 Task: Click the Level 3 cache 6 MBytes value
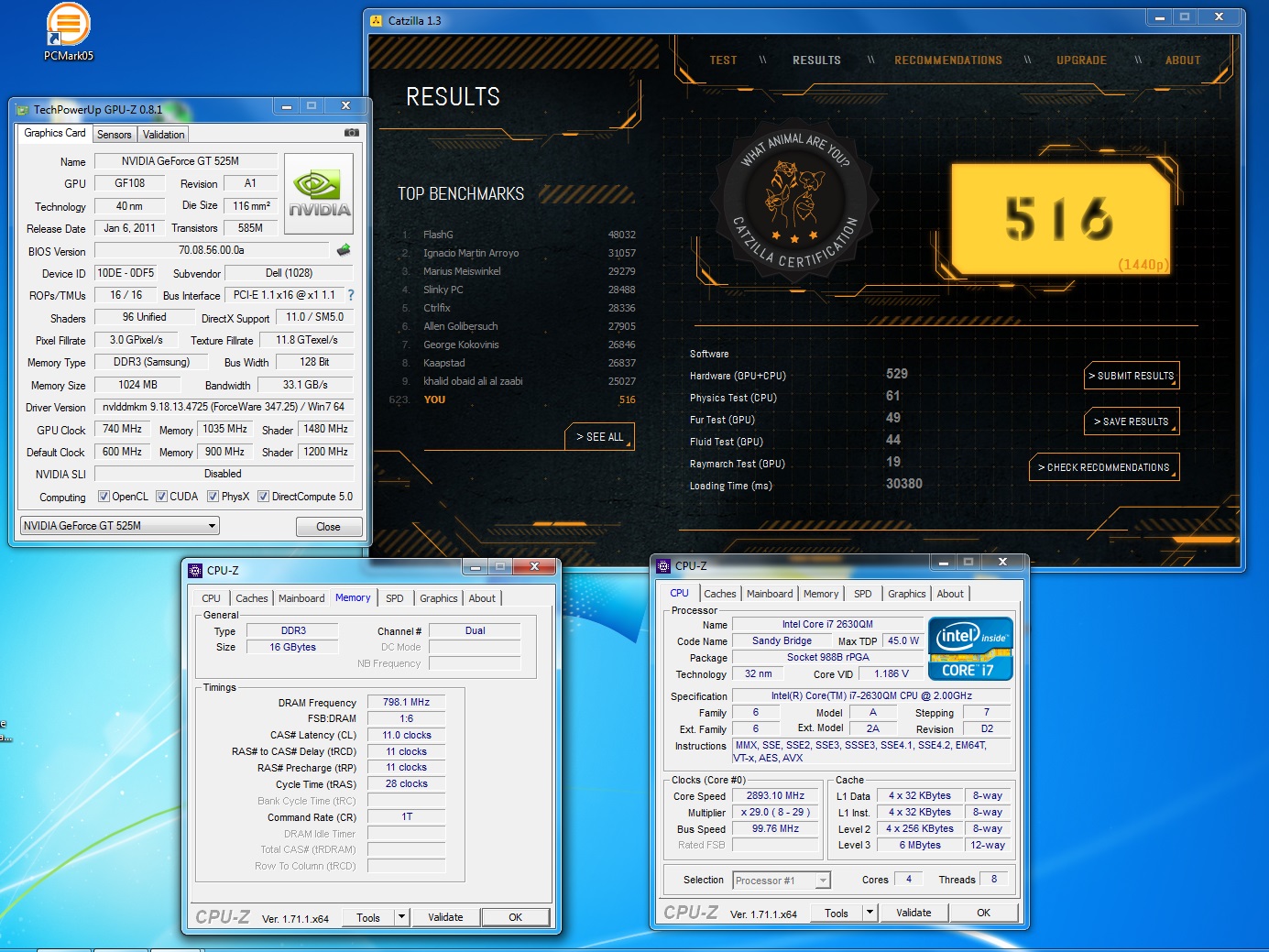[920, 845]
